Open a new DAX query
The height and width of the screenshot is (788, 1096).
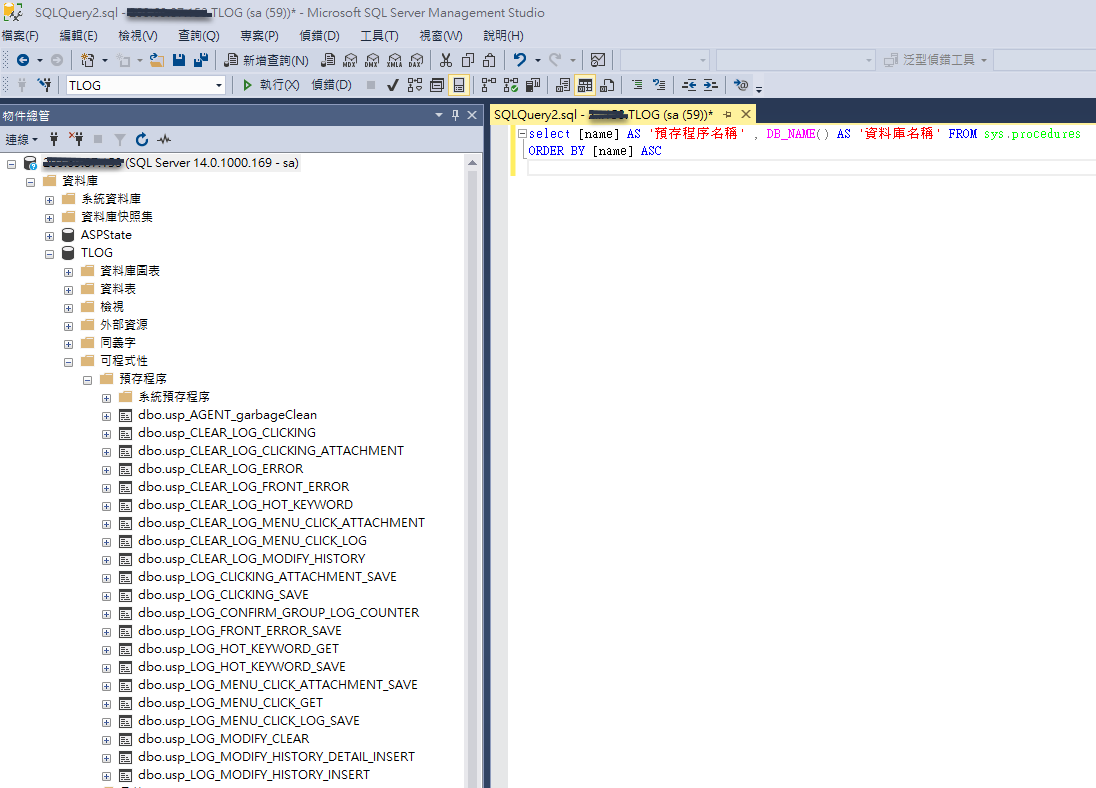pos(417,60)
